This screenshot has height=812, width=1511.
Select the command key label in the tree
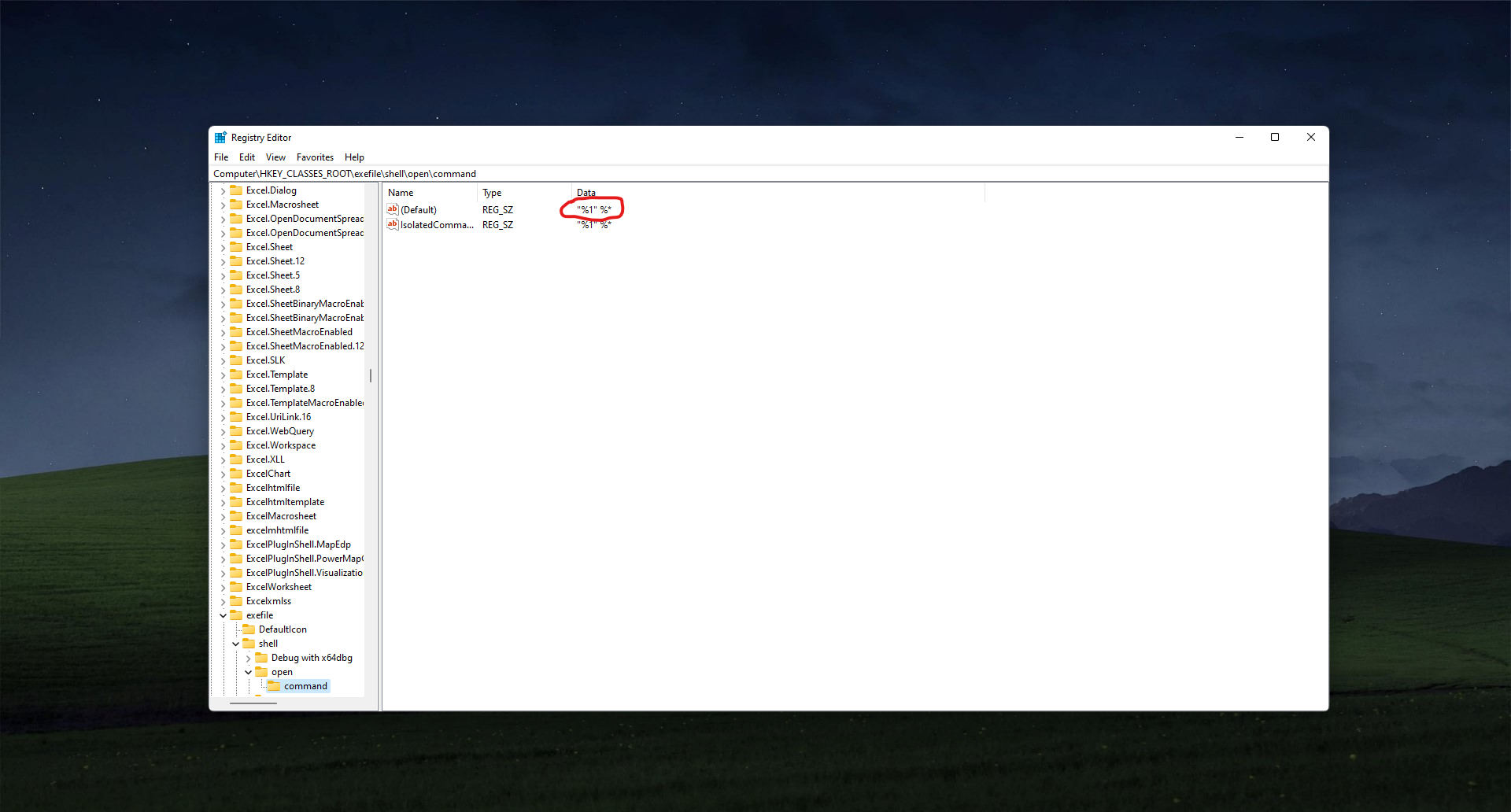coord(305,686)
